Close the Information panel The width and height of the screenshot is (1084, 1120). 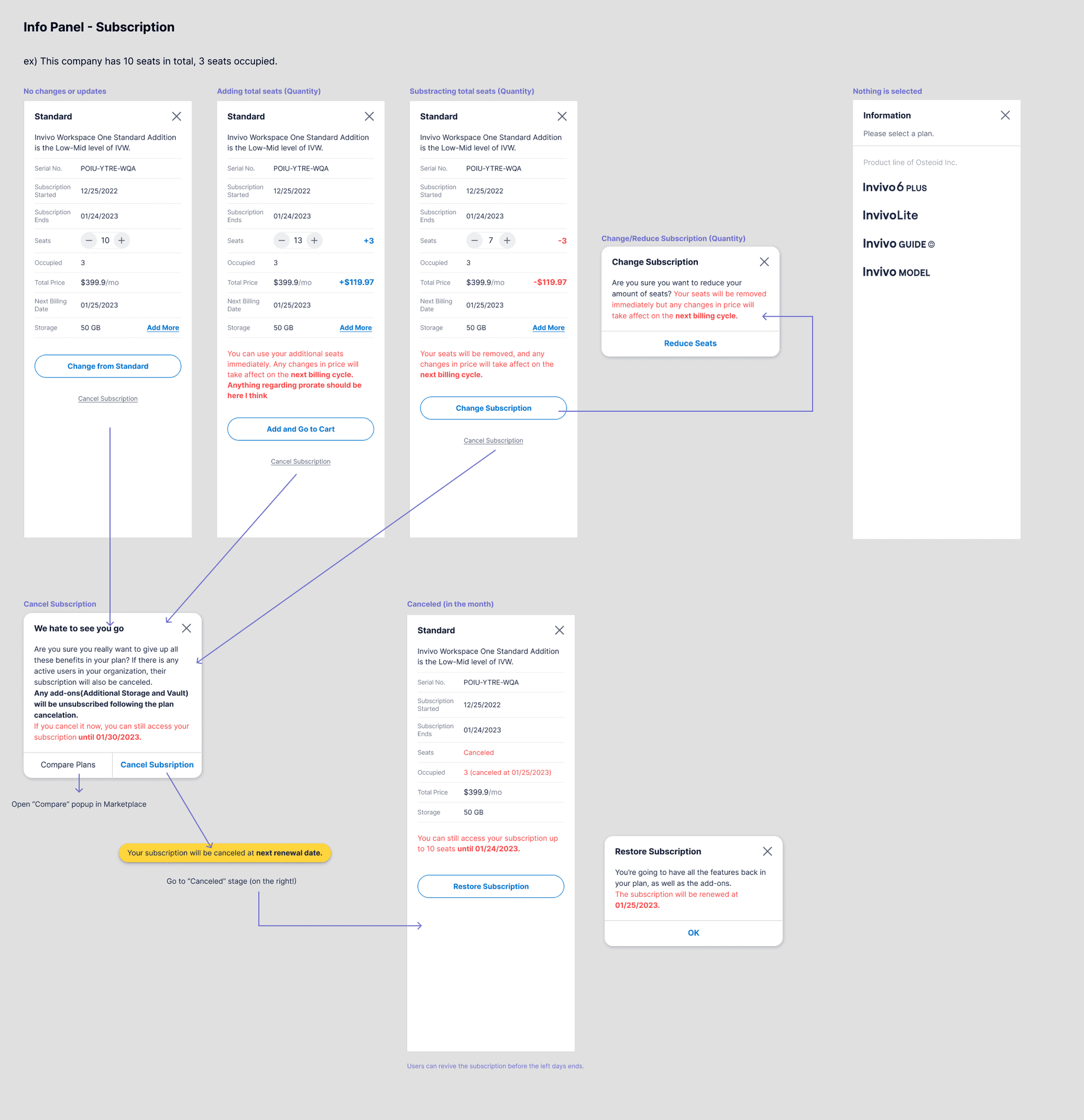(1005, 115)
